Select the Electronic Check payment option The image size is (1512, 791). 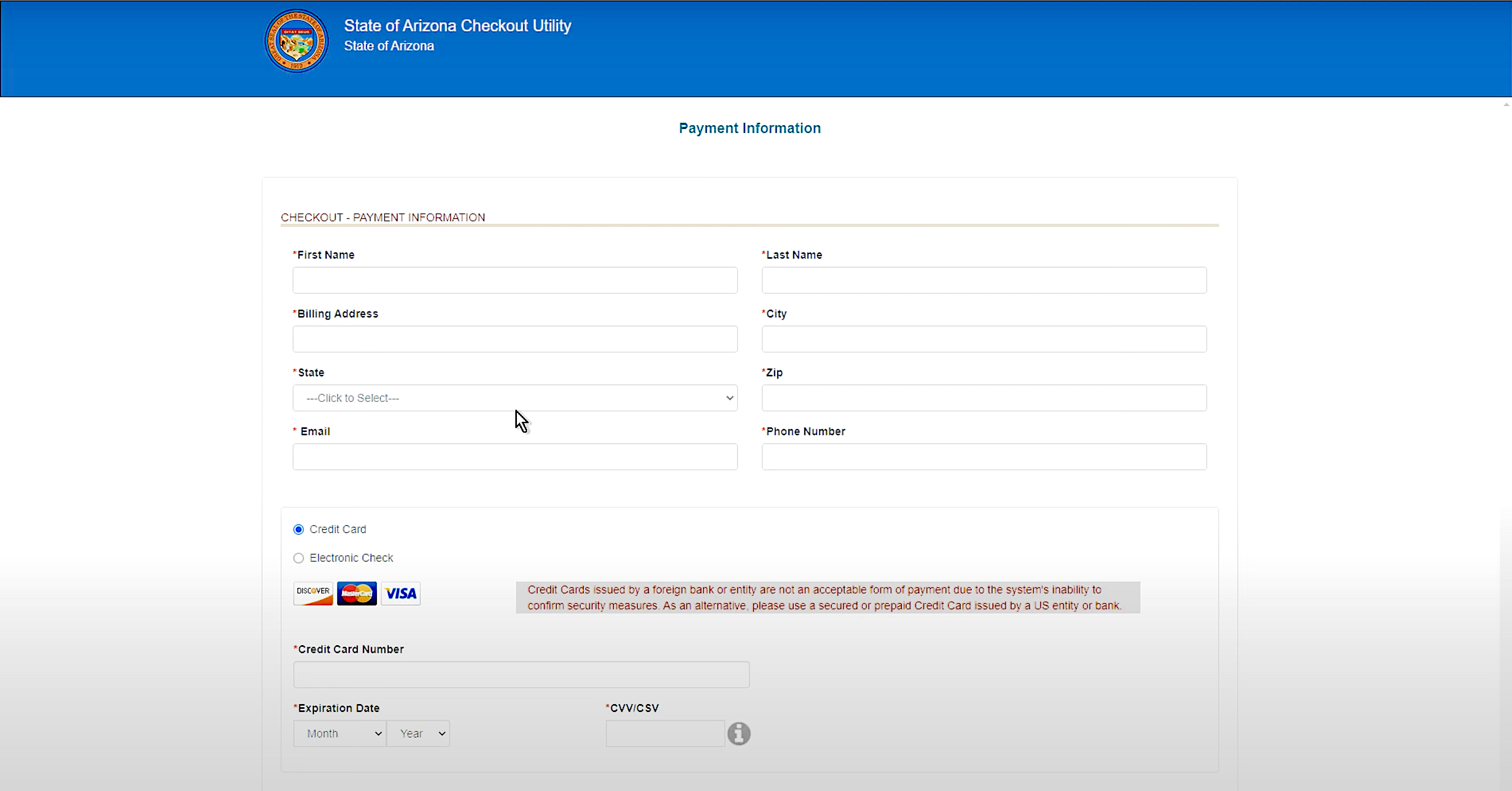tap(299, 558)
